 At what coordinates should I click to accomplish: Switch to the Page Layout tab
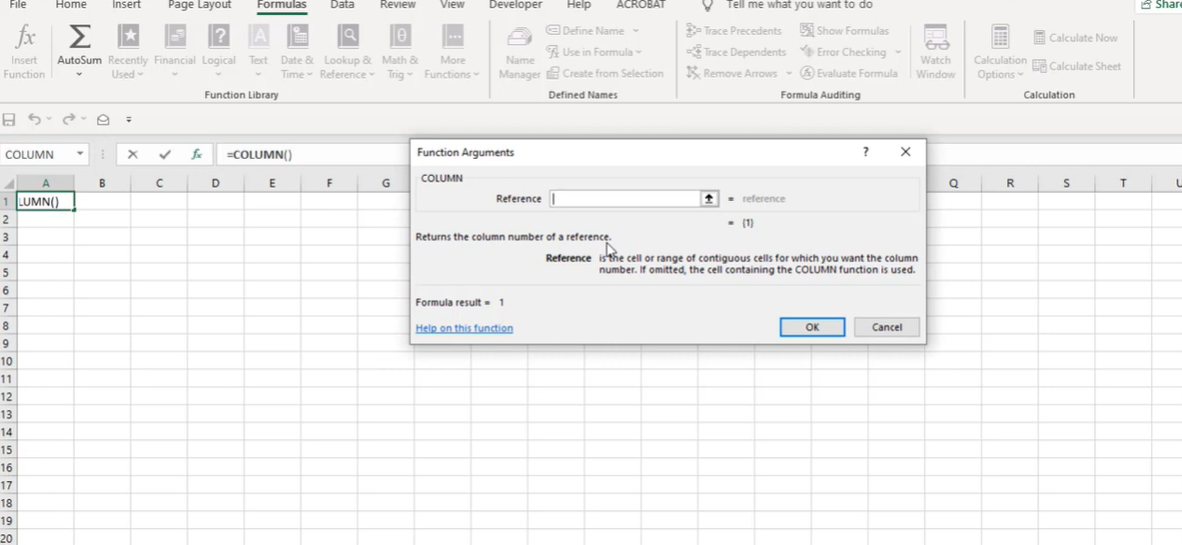point(200,5)
